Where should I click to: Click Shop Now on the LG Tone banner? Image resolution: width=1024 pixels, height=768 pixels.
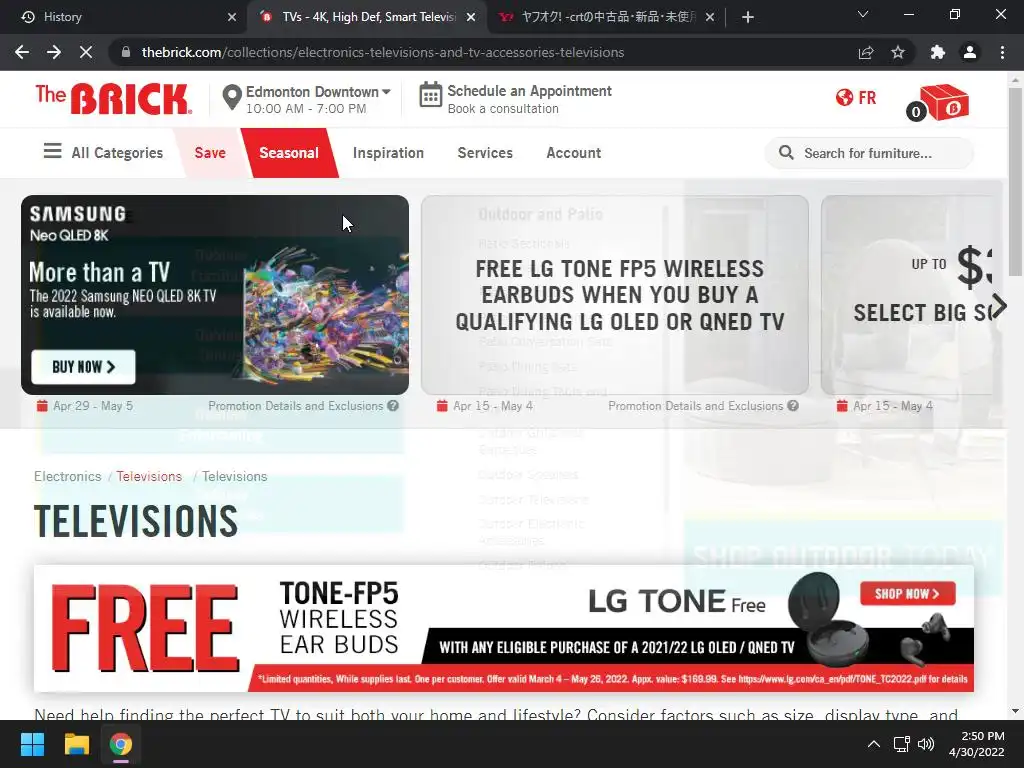coord(907,594)
